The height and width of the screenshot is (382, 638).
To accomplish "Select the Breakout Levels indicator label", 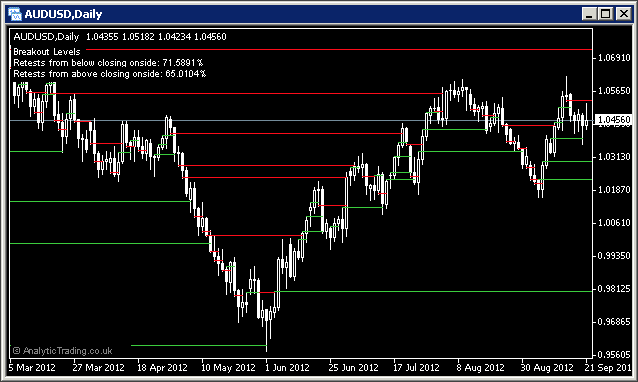I will point(47,52).
